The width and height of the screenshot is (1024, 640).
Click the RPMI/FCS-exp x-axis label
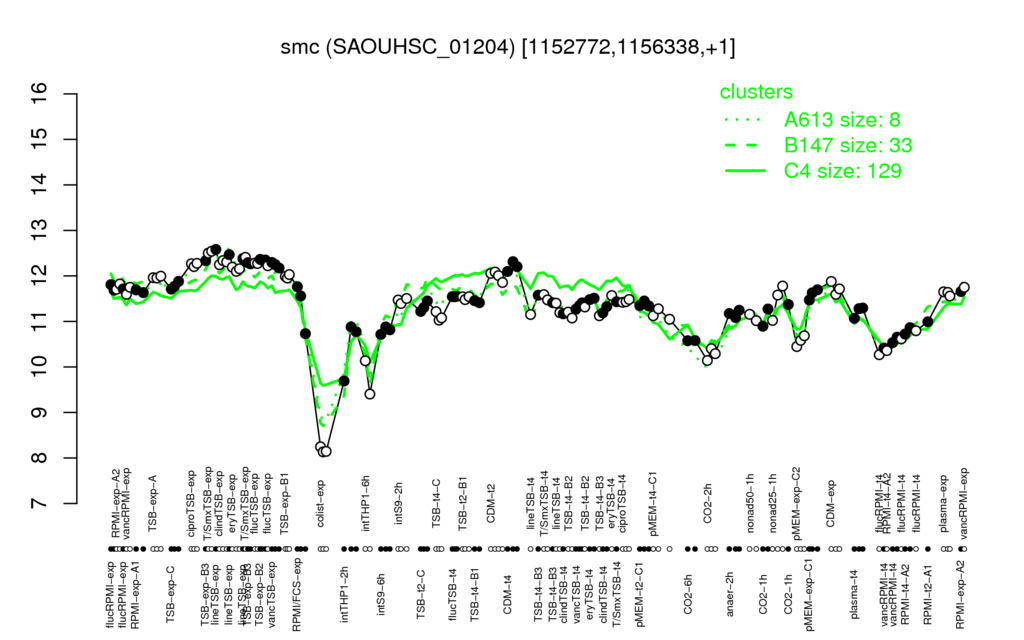coord(297,595)
